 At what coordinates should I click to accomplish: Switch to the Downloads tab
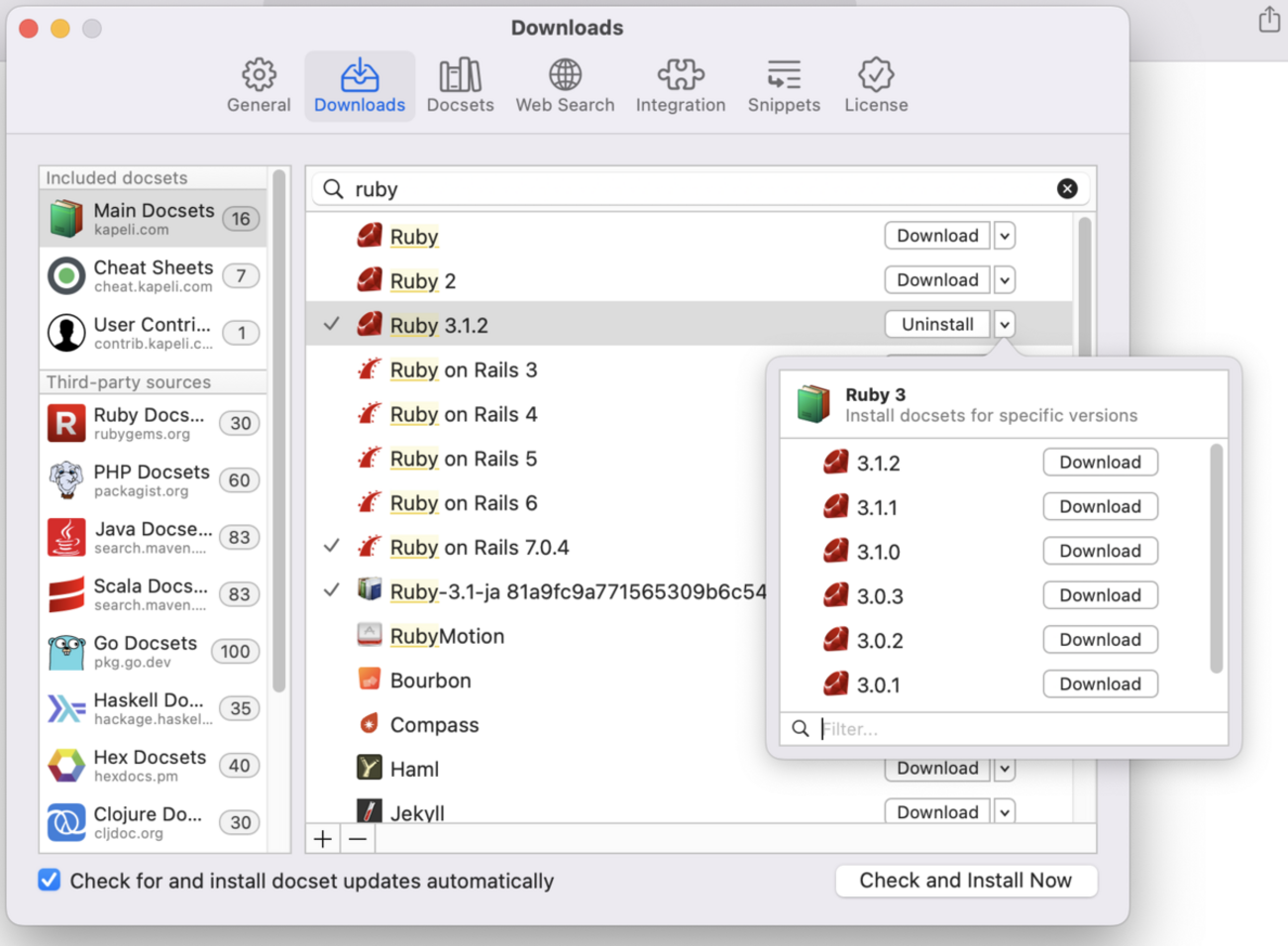point(359,85)
